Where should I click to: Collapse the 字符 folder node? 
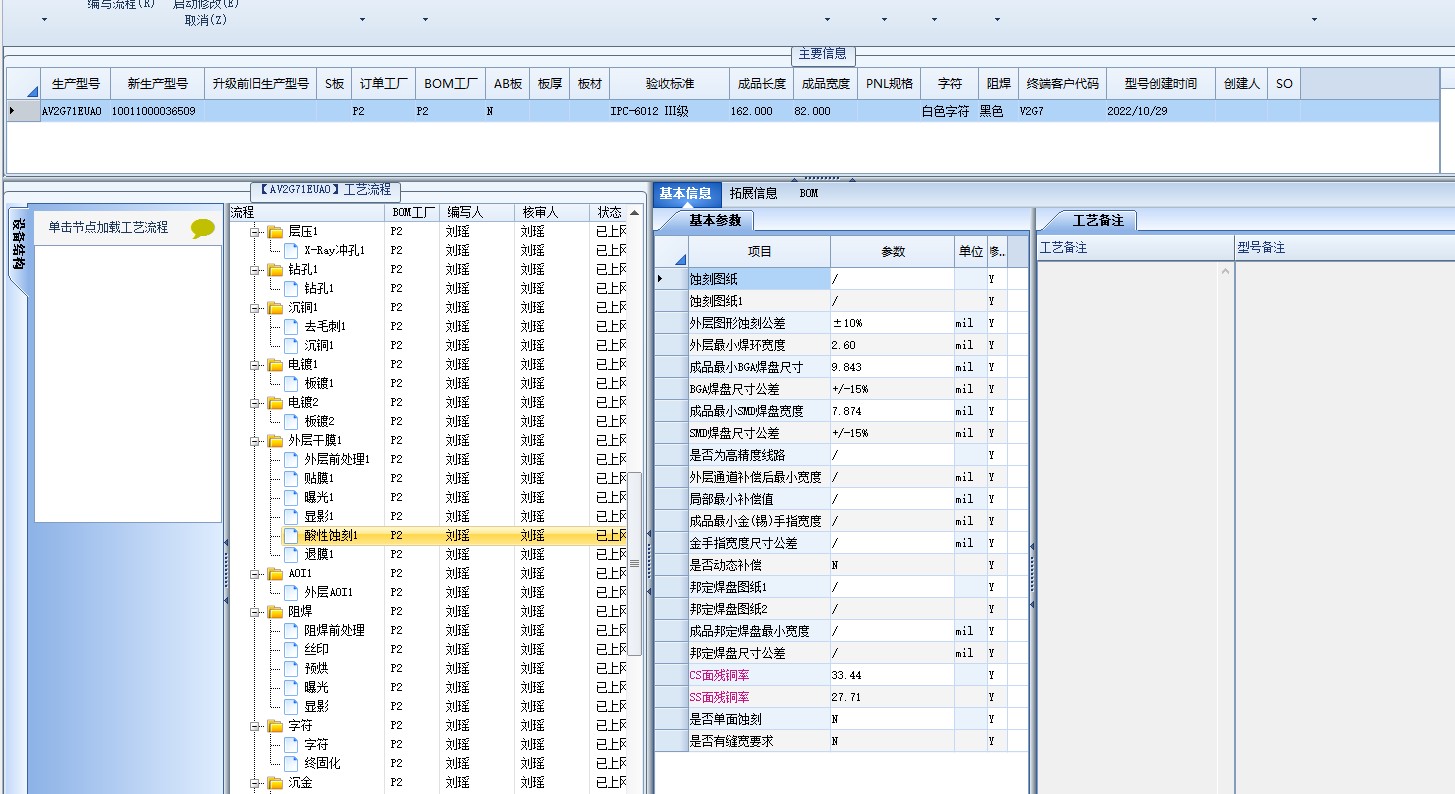pos(255,725)
